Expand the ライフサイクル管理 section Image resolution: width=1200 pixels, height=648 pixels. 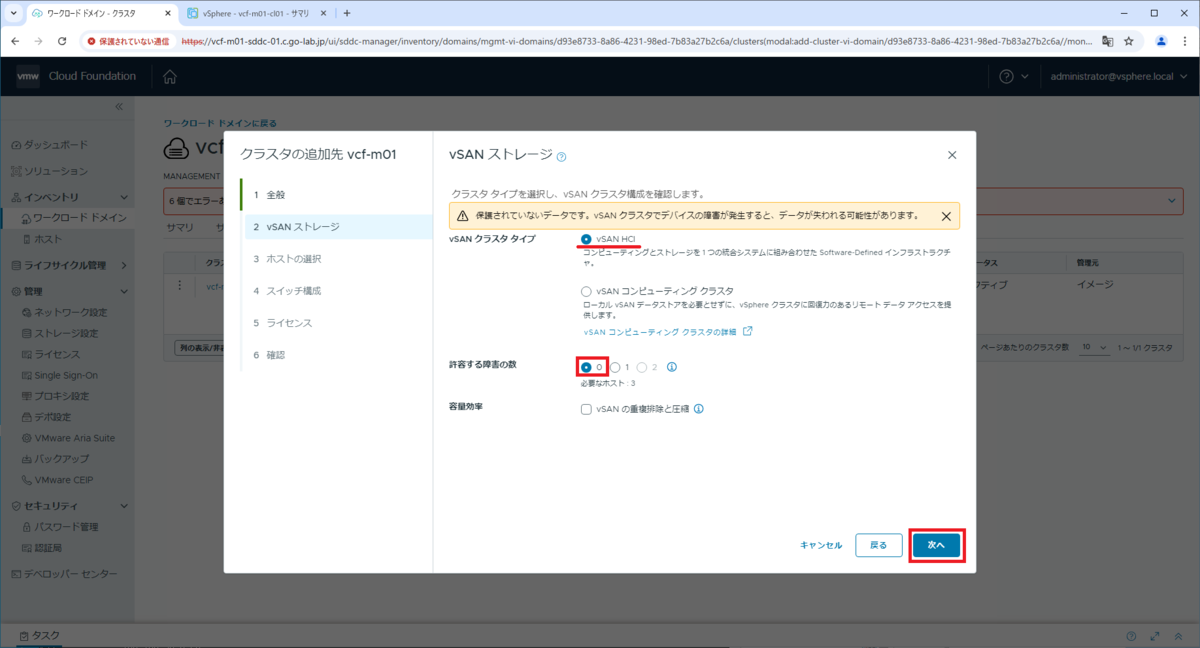[x=123, y=265]
